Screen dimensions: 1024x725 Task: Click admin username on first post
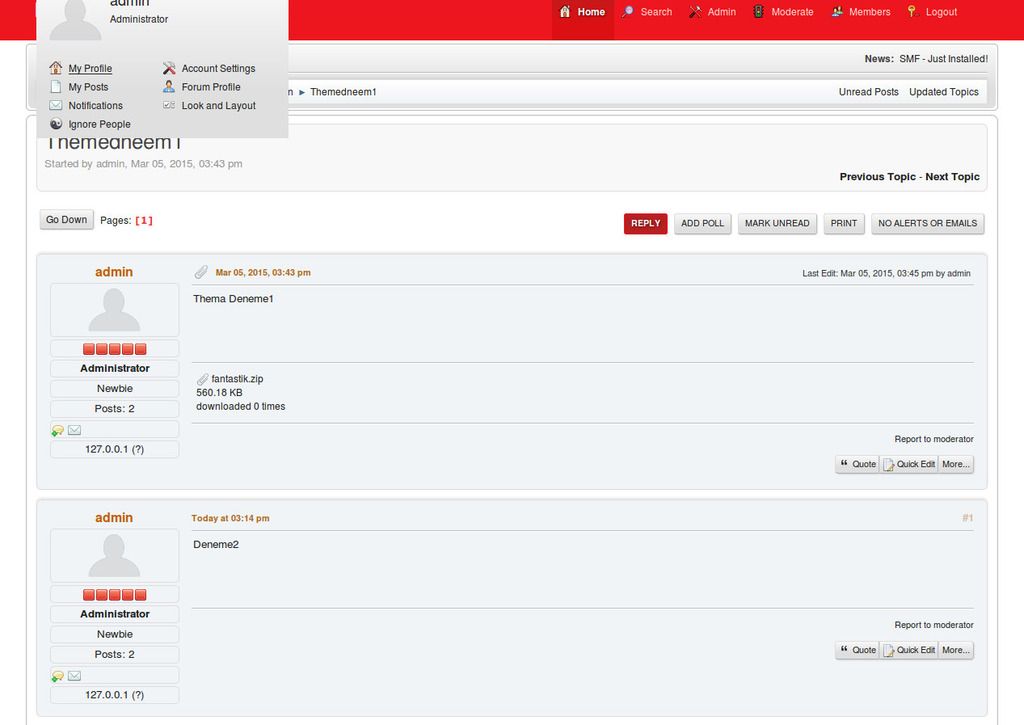[114, 272]
